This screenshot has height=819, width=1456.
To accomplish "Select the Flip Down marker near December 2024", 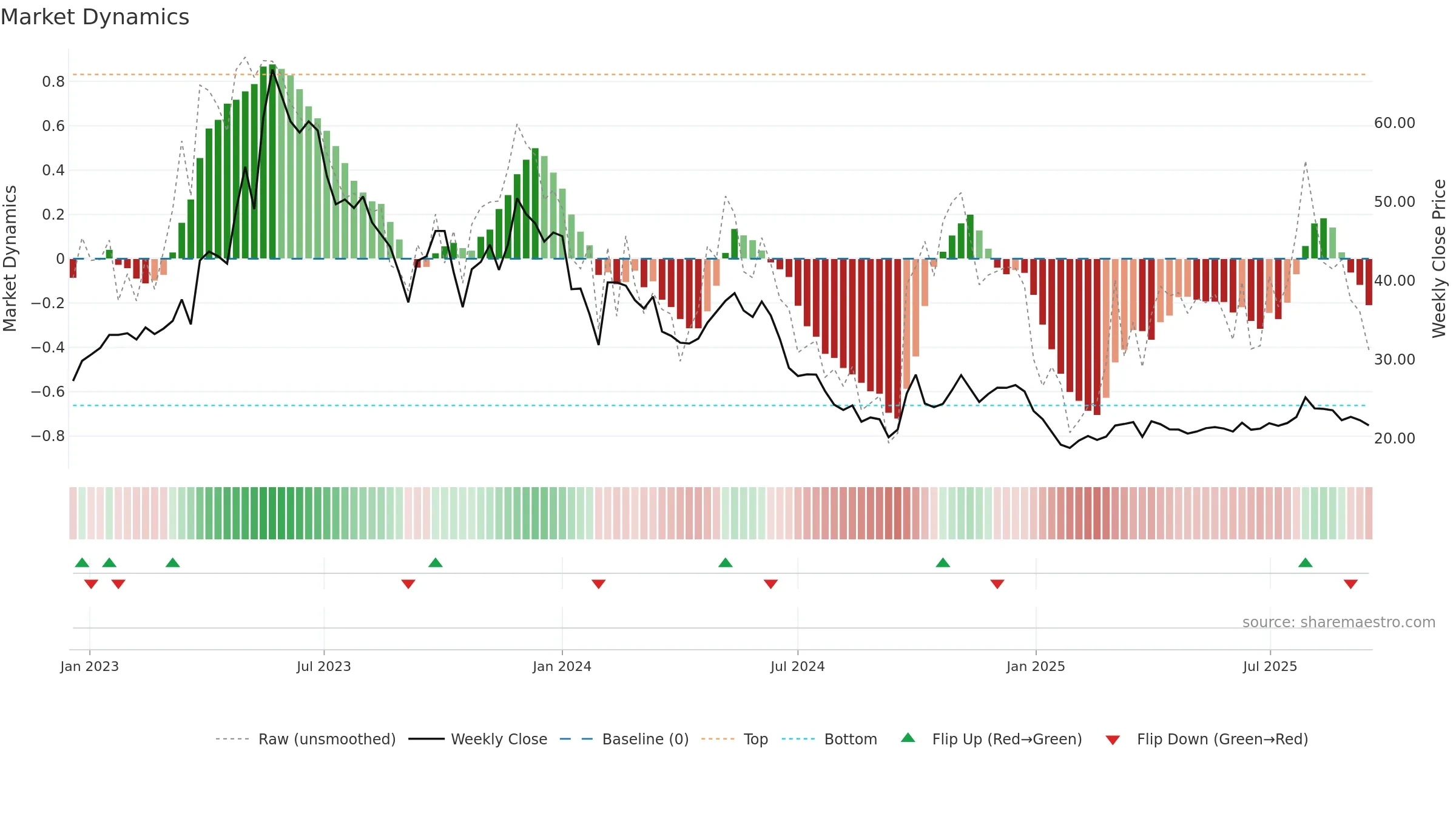I will [x=997, y=584].
